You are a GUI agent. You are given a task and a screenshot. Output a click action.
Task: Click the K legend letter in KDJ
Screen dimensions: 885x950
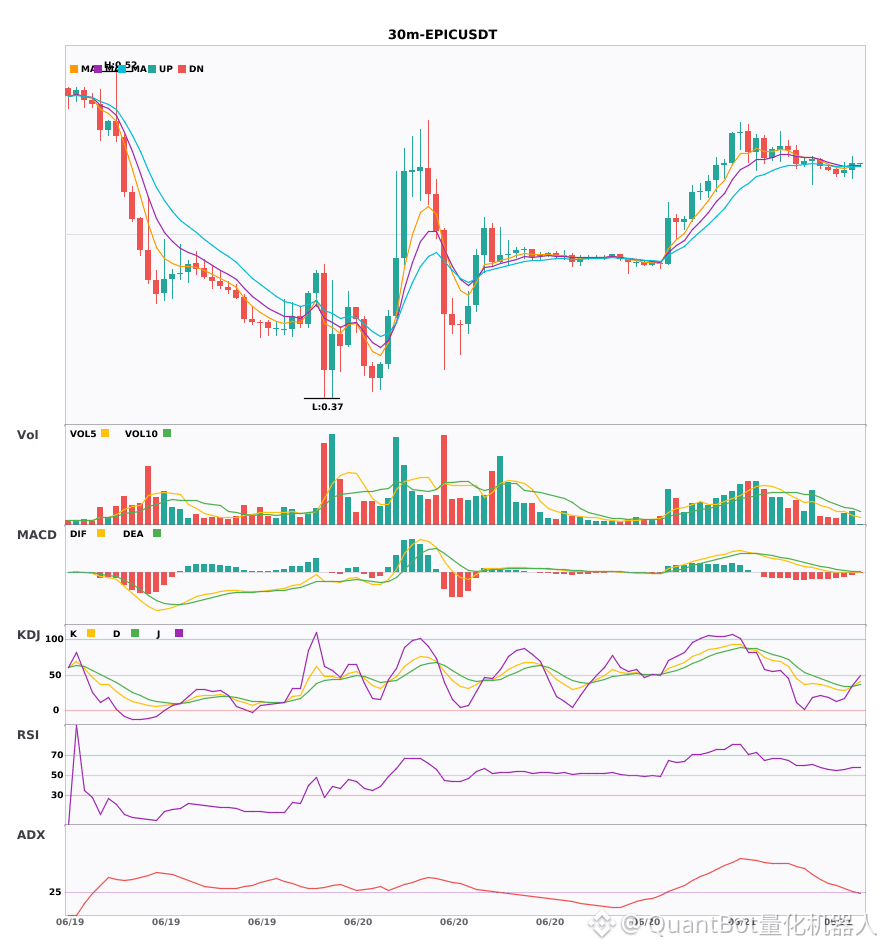tap(73, 634)
